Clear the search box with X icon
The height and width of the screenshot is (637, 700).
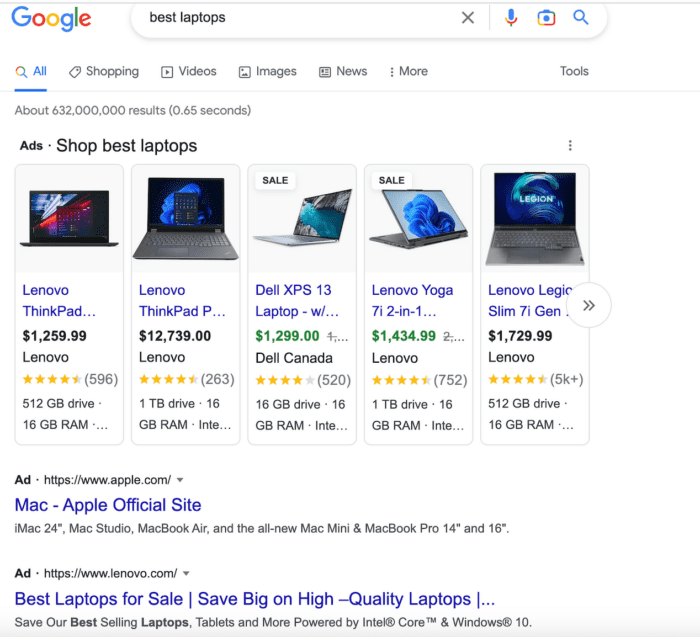[x=467, y=18]
